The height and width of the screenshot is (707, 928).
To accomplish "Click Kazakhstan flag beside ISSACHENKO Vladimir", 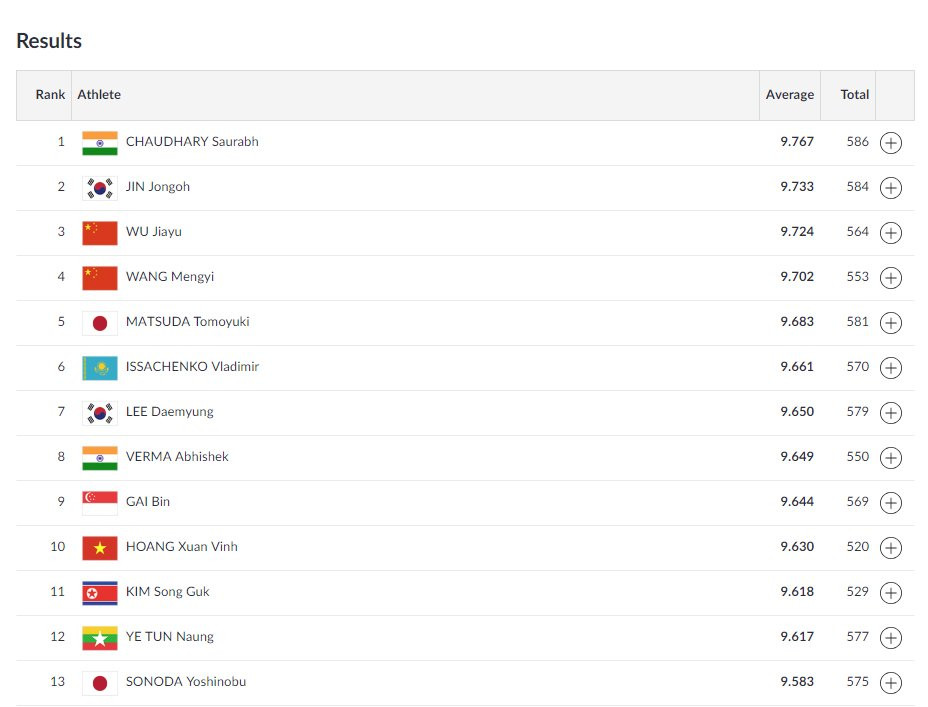I will click(100, 368).
